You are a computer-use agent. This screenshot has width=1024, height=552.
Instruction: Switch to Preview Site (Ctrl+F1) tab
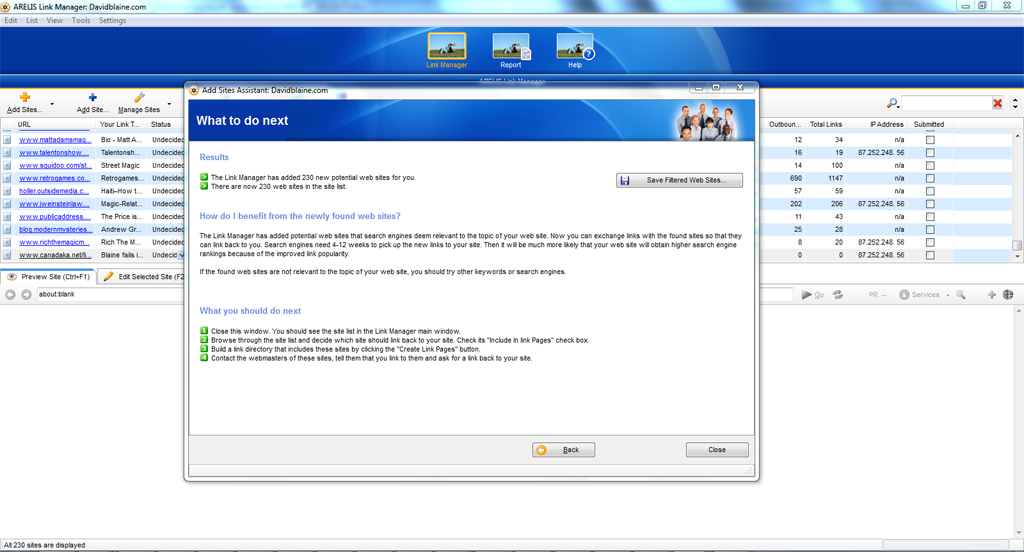pyautogui.click(x=48, y=276)
